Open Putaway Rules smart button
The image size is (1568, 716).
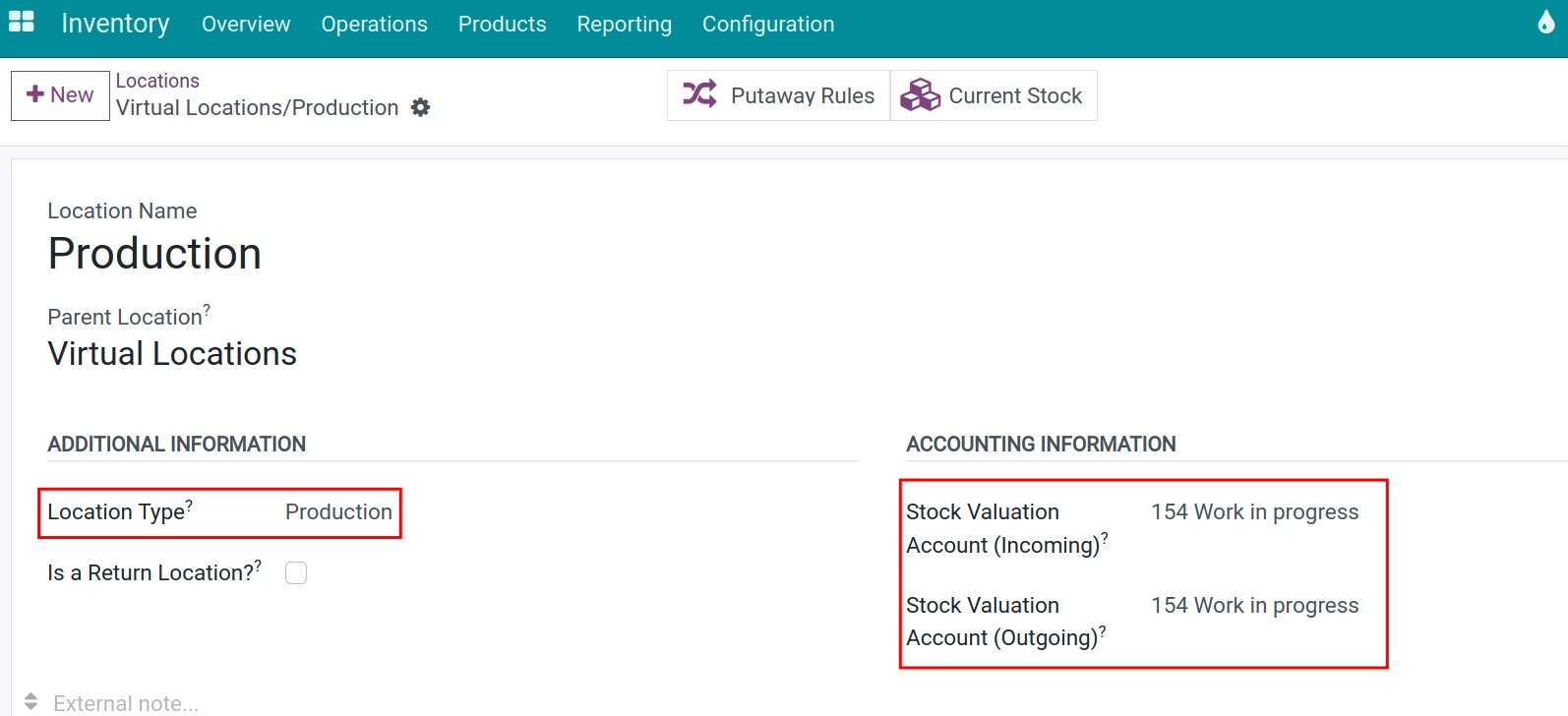(778, 95)
